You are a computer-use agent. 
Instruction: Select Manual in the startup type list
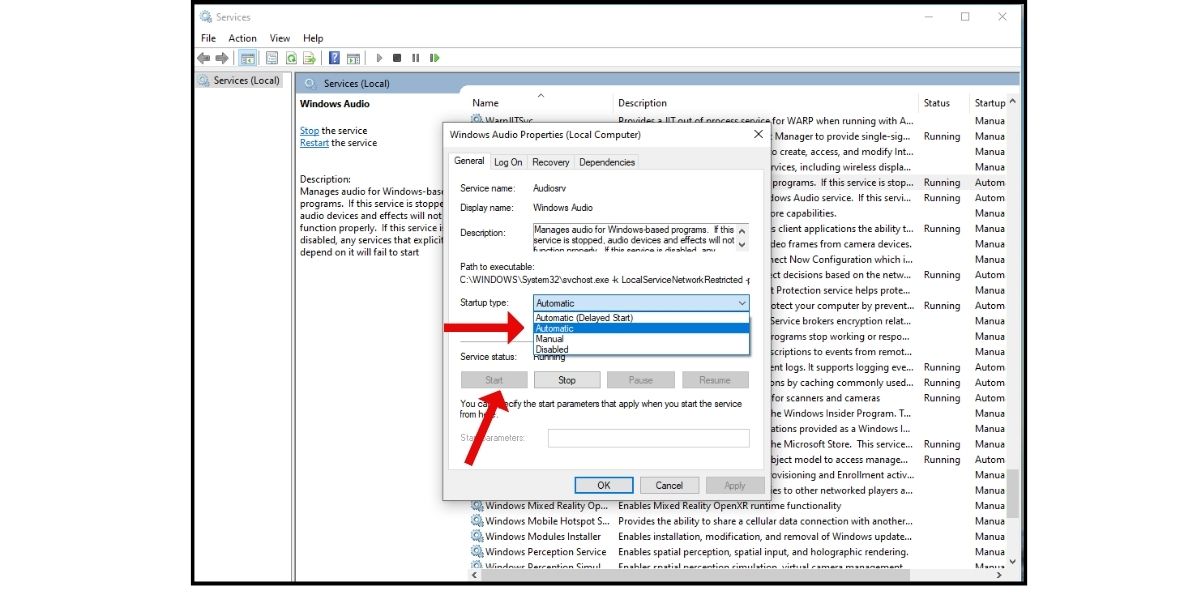(550, 339)
